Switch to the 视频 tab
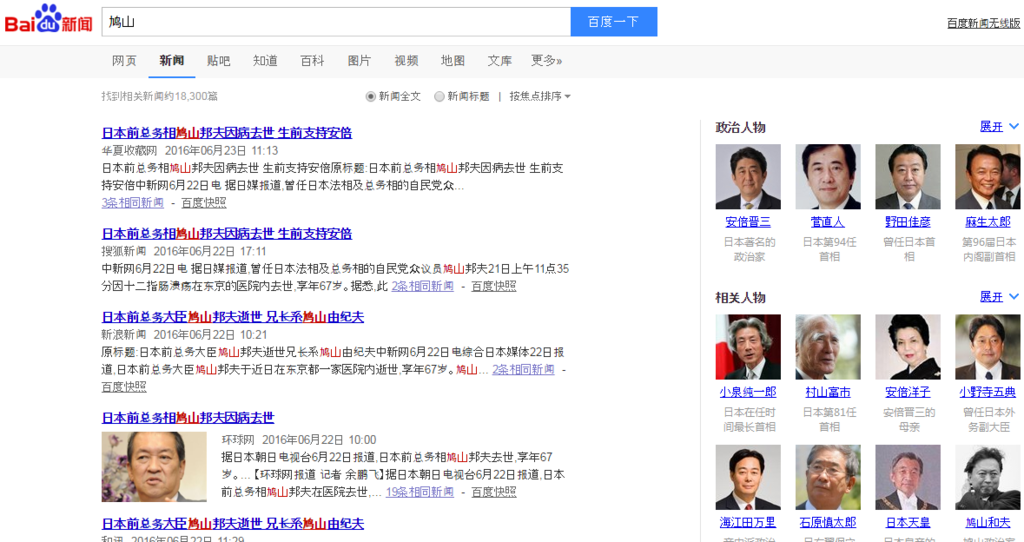1024x542 pixels. (406, 61)
